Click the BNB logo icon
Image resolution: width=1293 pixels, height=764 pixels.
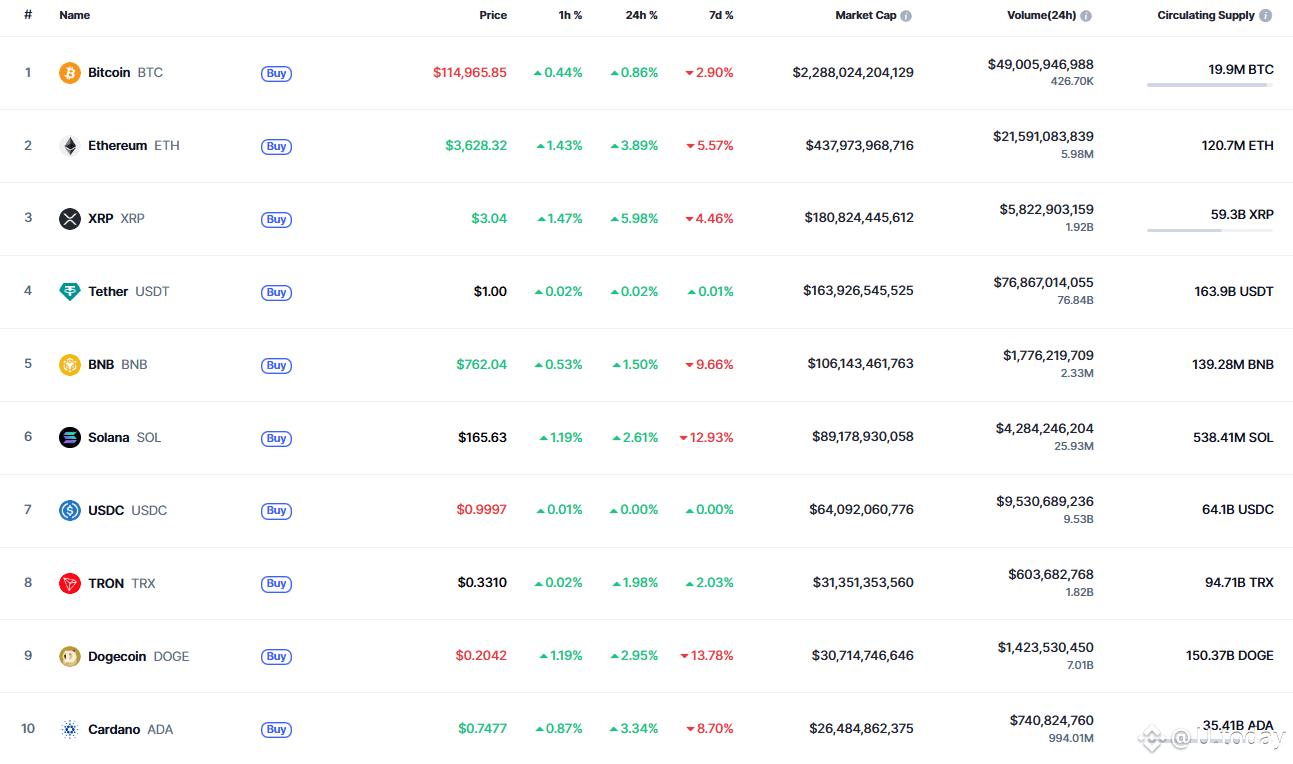coord(69,365)
